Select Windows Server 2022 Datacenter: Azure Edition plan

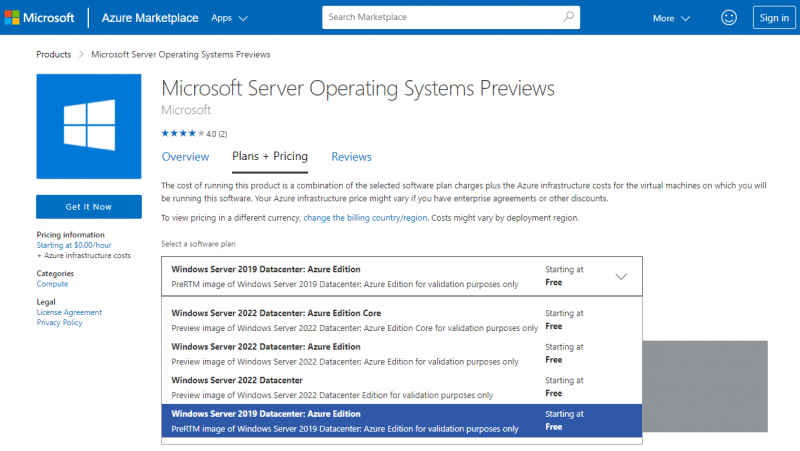pos(402,354)
